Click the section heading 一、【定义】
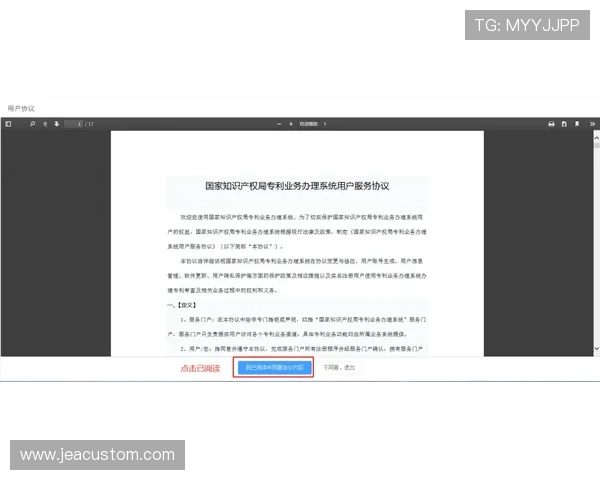Image resolution: width=600 pixels, height=480 pixels. (182, 305)
